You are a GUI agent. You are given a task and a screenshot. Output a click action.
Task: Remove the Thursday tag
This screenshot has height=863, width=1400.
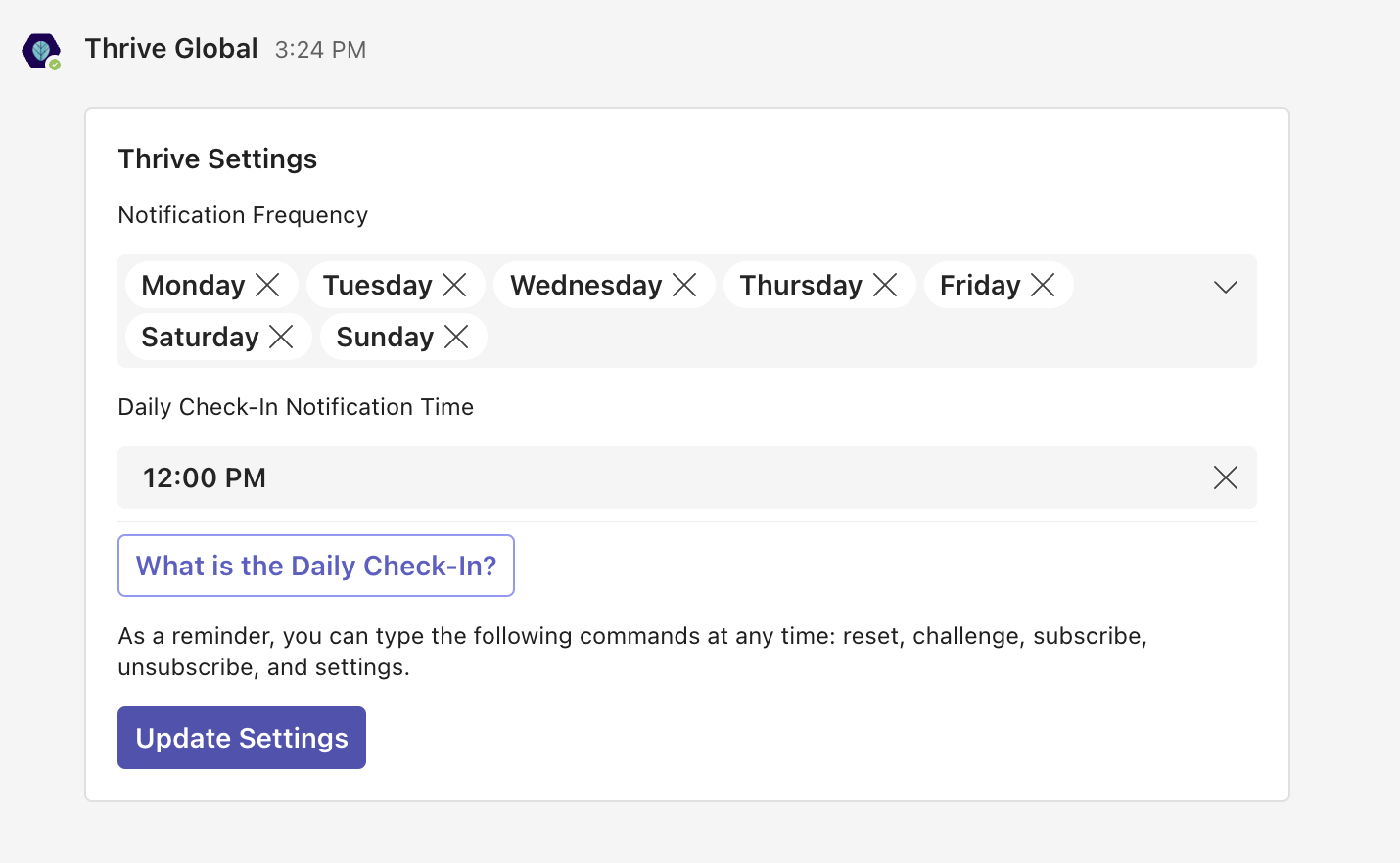885,285
